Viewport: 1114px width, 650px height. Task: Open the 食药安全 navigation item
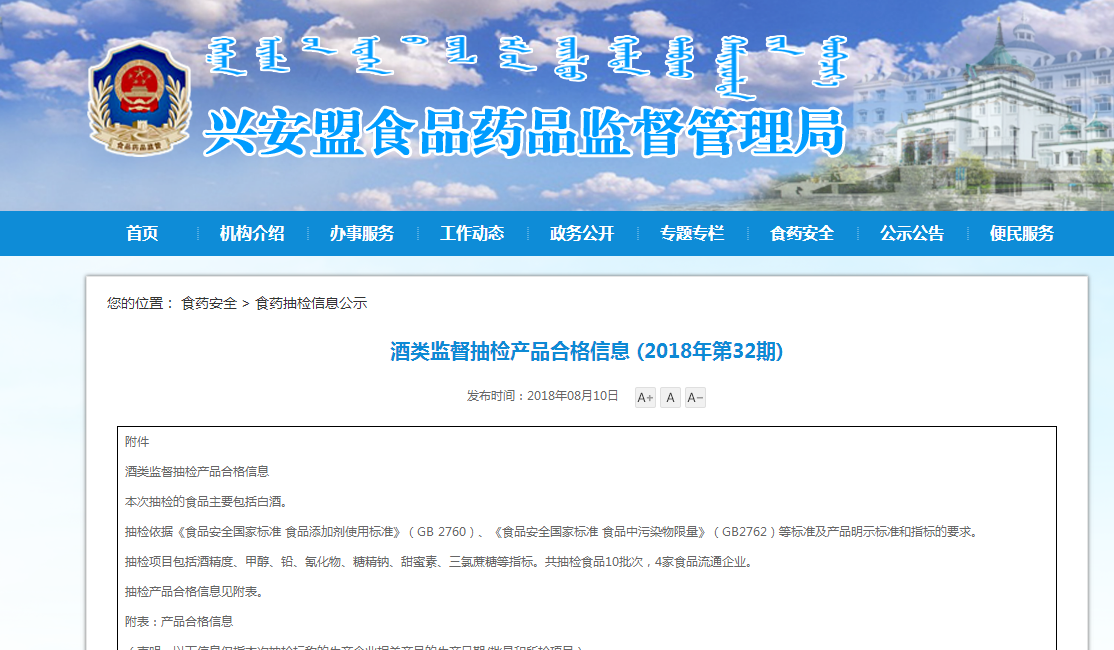pos(802,233)
